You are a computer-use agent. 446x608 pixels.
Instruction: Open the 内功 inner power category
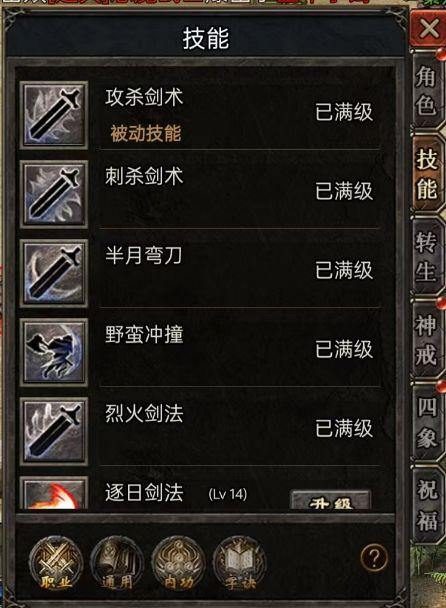[x=178, y=563]
